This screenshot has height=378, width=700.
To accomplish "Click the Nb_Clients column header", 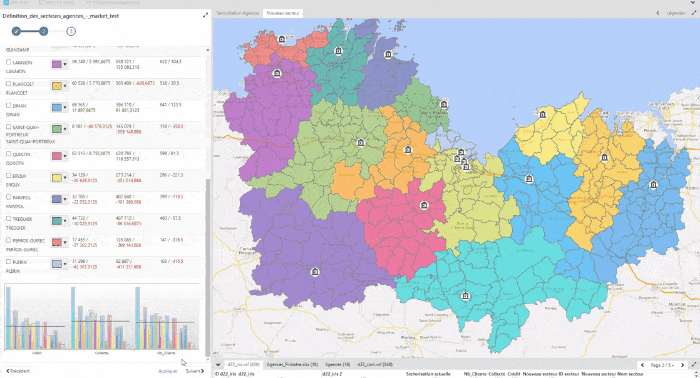I will 475,374.
